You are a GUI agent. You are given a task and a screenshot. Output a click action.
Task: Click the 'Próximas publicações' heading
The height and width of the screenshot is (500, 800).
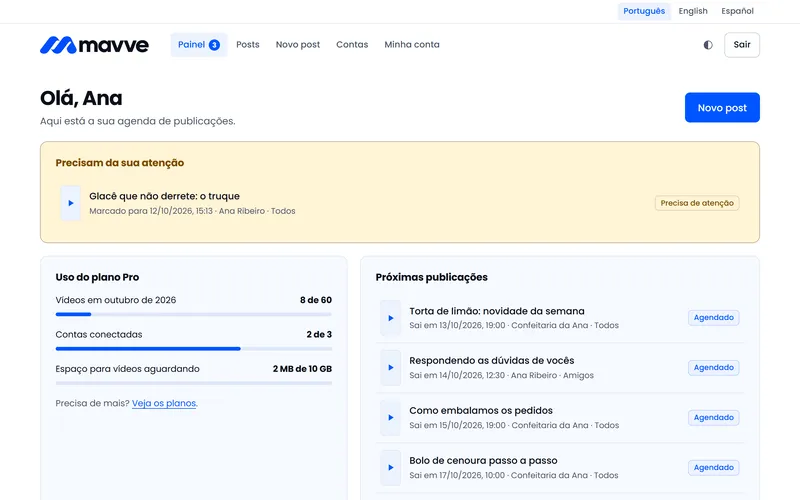[432, 278]
